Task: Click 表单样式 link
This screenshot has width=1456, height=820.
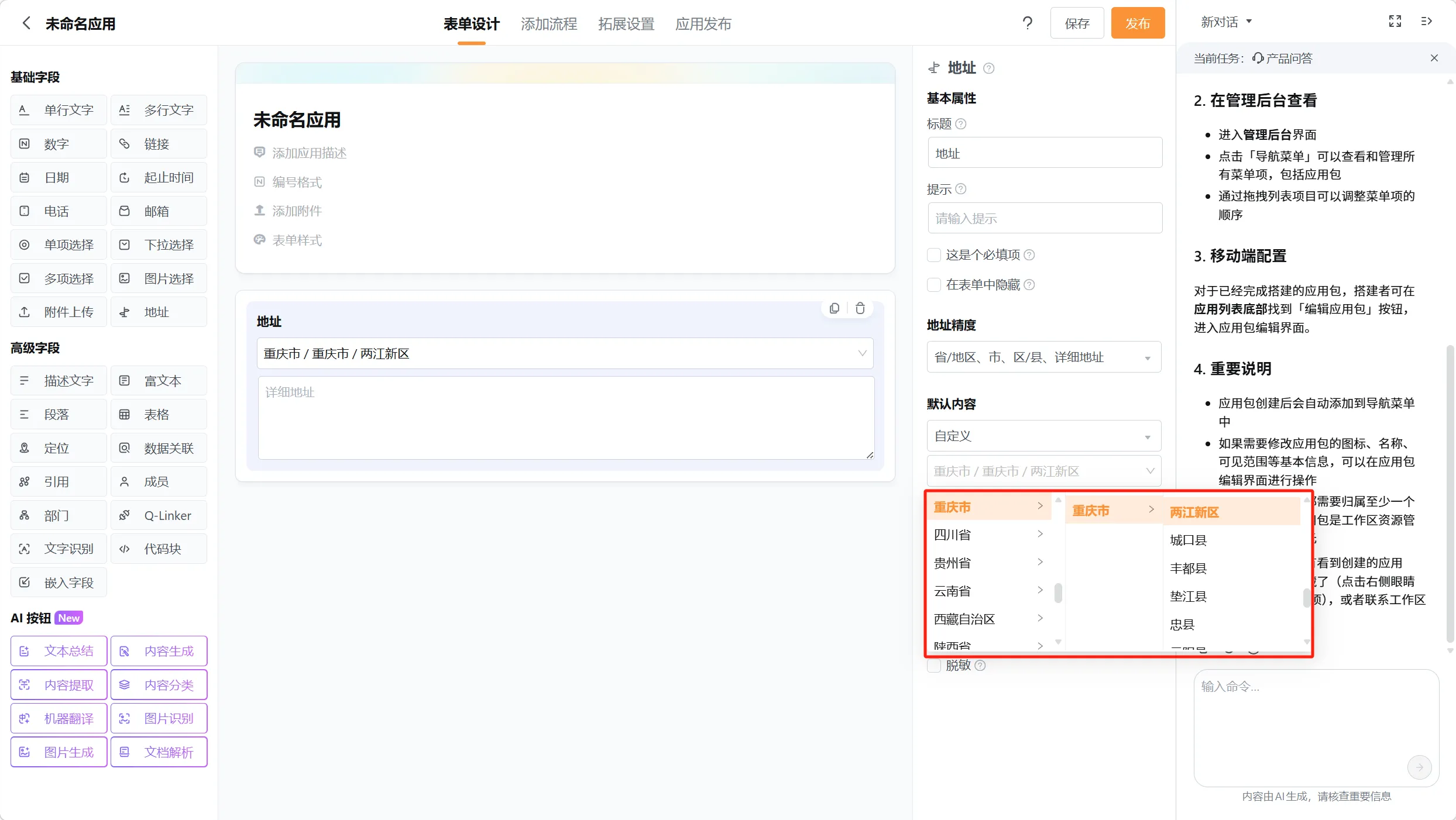Action: point(288,240)
